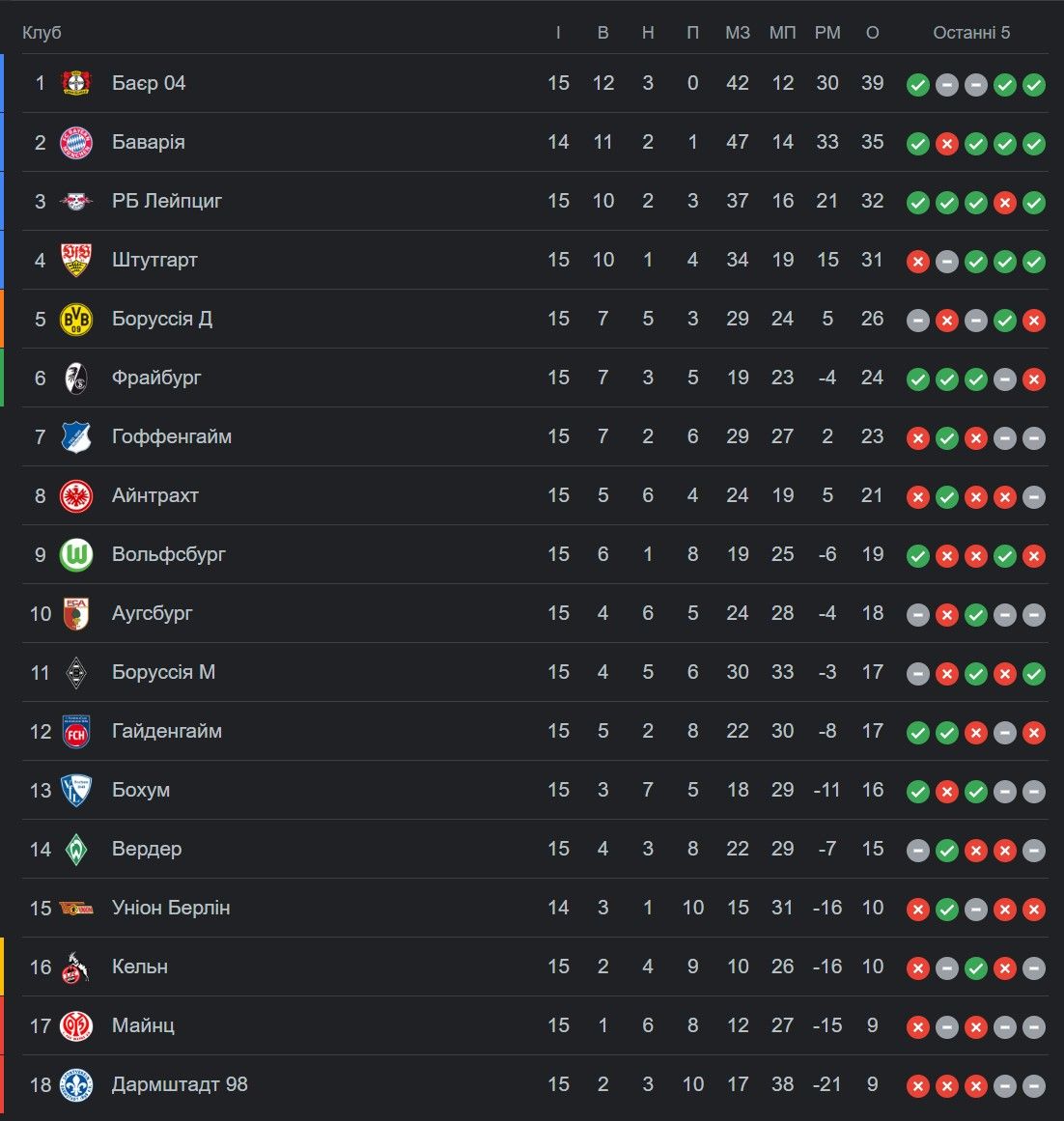Click the Stuttgart club crest
This screenshot has width=1064, height=1121.
pos(76,260)
